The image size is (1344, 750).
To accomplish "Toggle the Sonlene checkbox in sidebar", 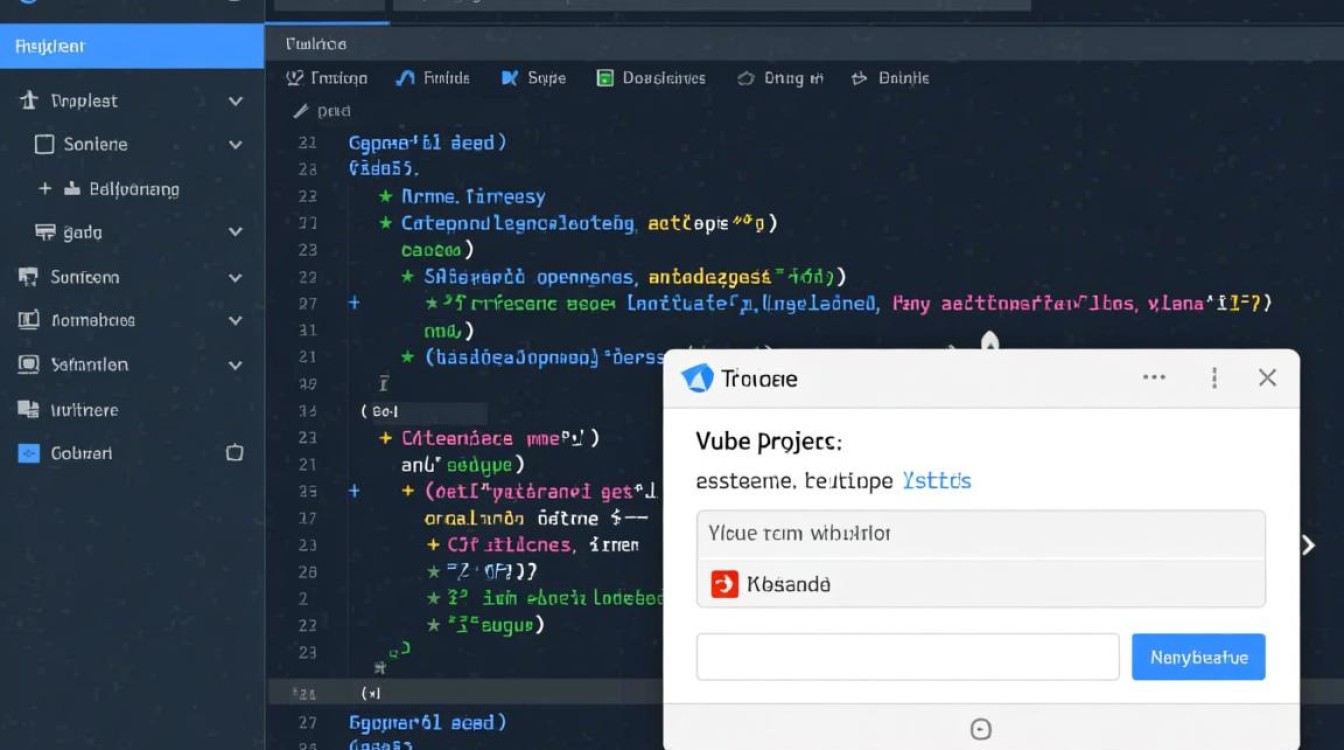I will [x=44, y=144].
